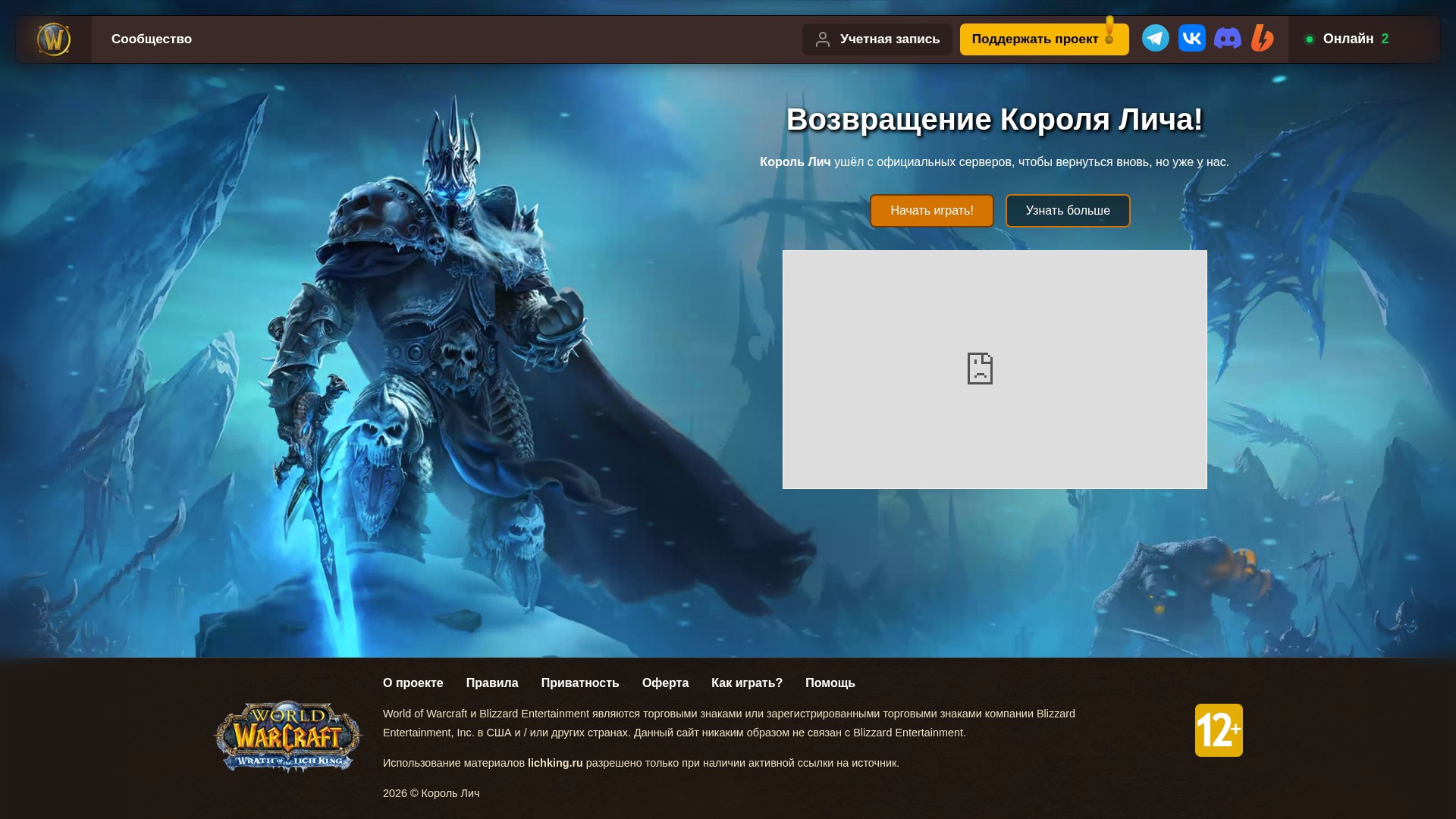Image resolution: width=1456 pixels, height=819 pixels.
Task: Open the VK social icon
Action: [1192, 38]
